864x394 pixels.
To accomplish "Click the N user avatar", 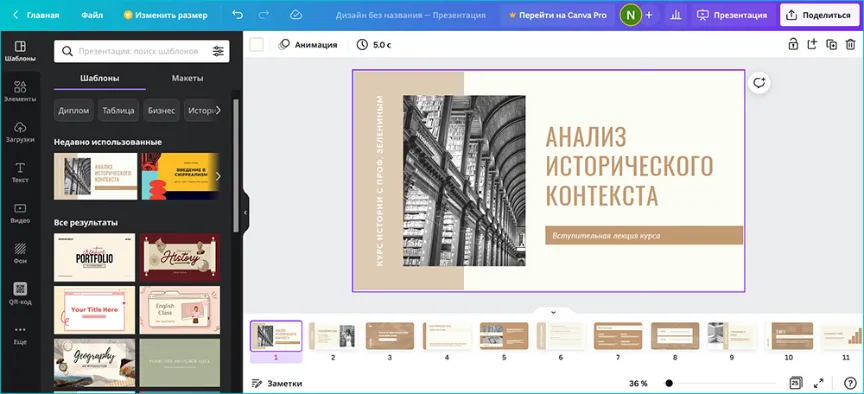I will coord(630,15).
